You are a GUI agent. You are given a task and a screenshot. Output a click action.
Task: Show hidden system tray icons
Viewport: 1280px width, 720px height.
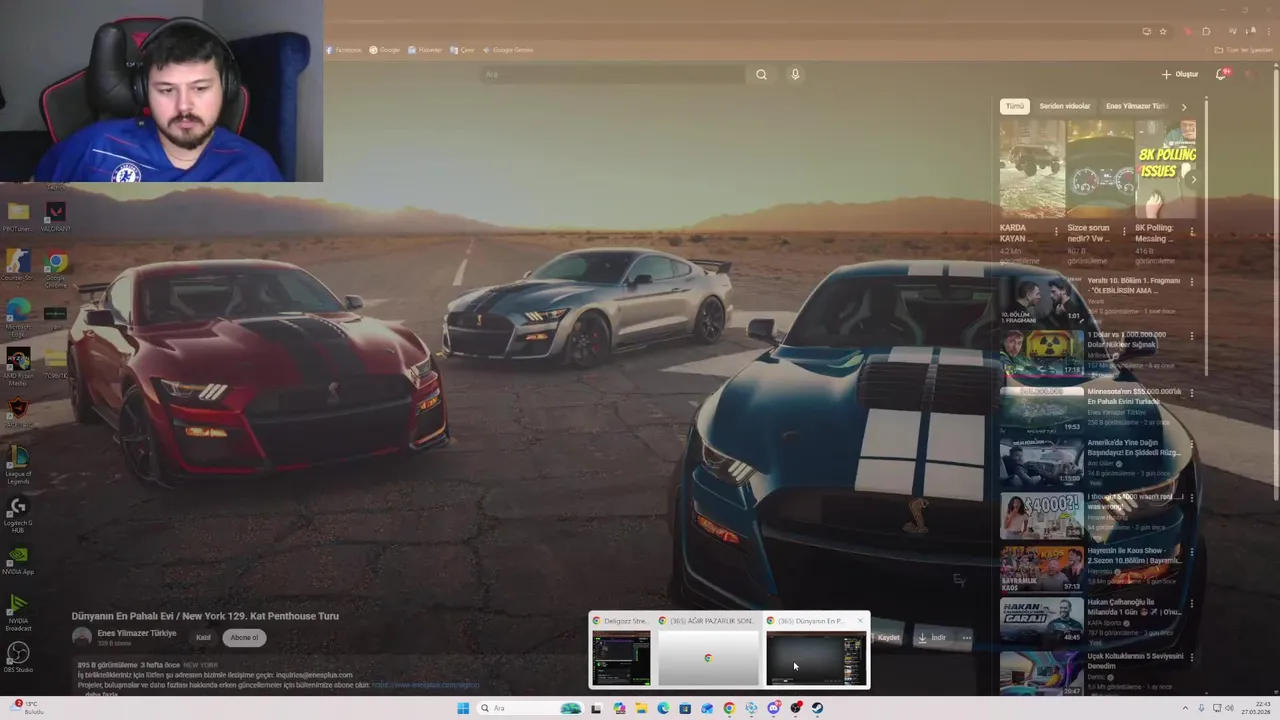coord(1185,708)
